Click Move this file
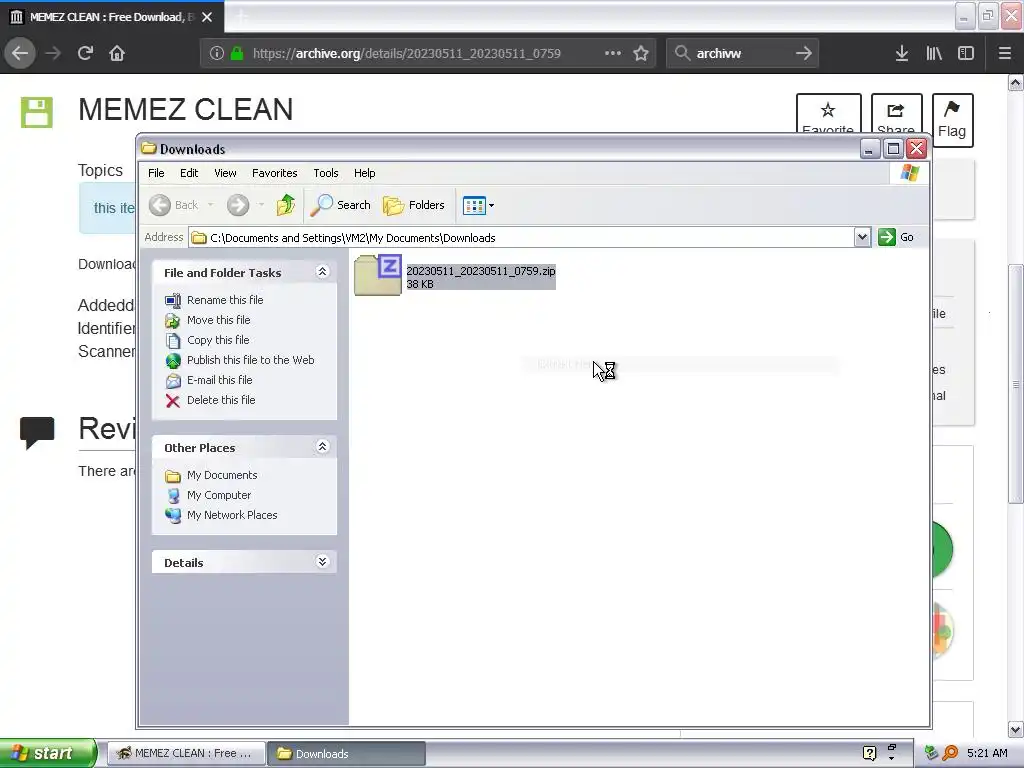 (x=218, y=320)
